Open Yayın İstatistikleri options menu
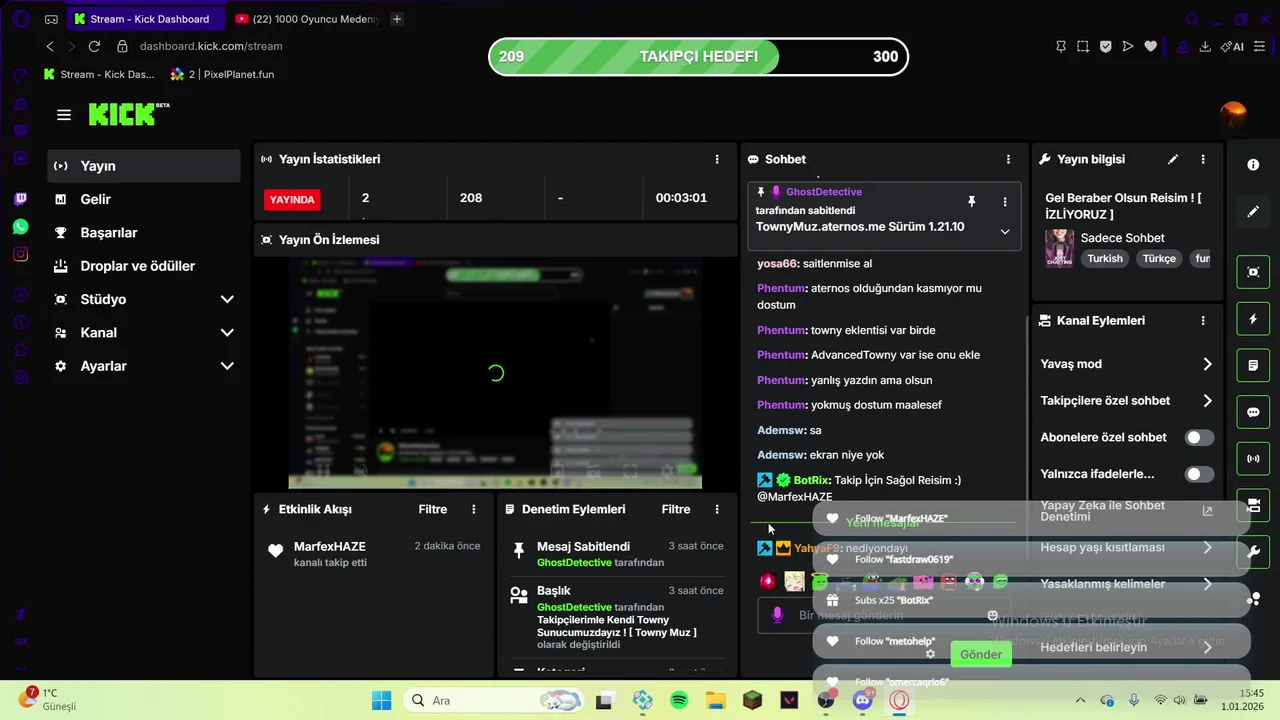 [x=717, y=159]
